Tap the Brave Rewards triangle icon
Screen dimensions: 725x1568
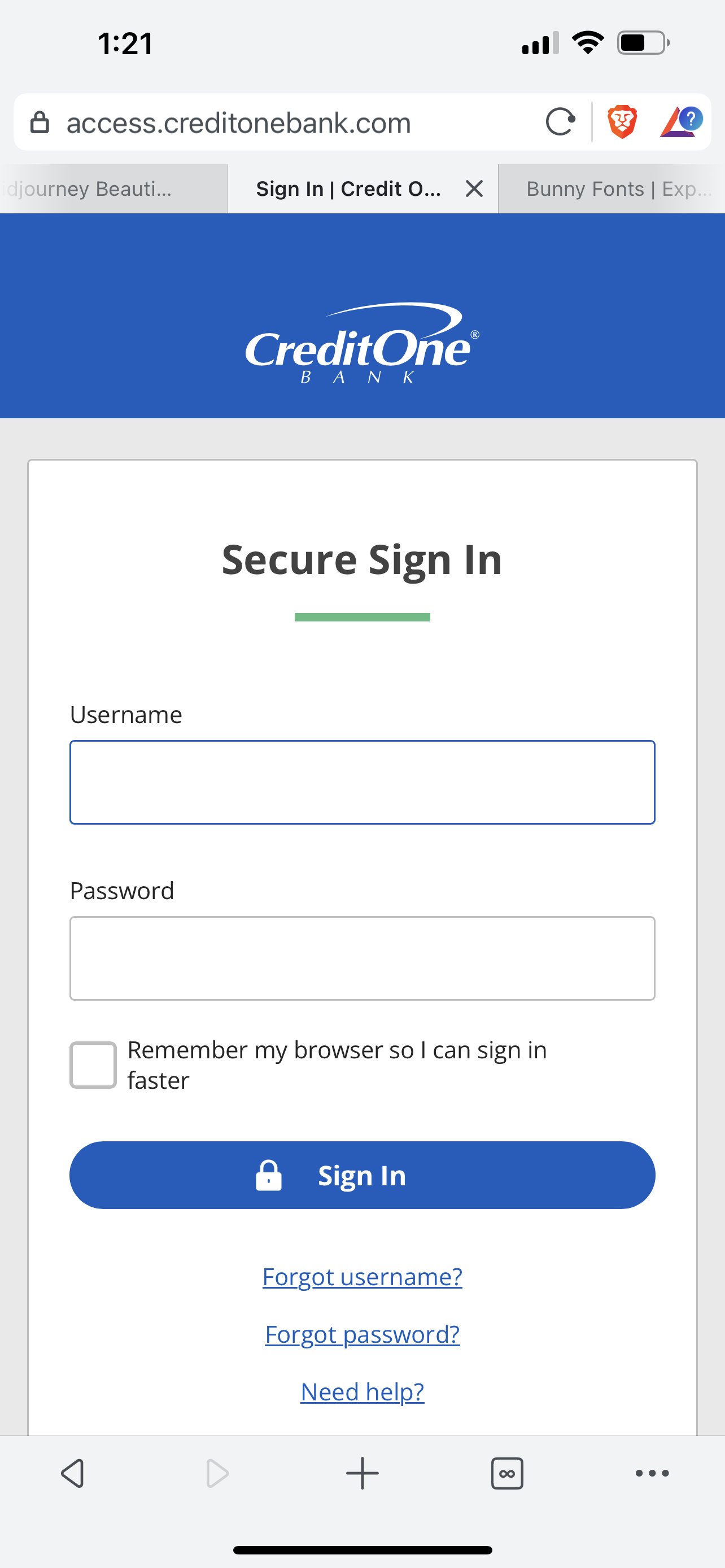tap(680, 122)
